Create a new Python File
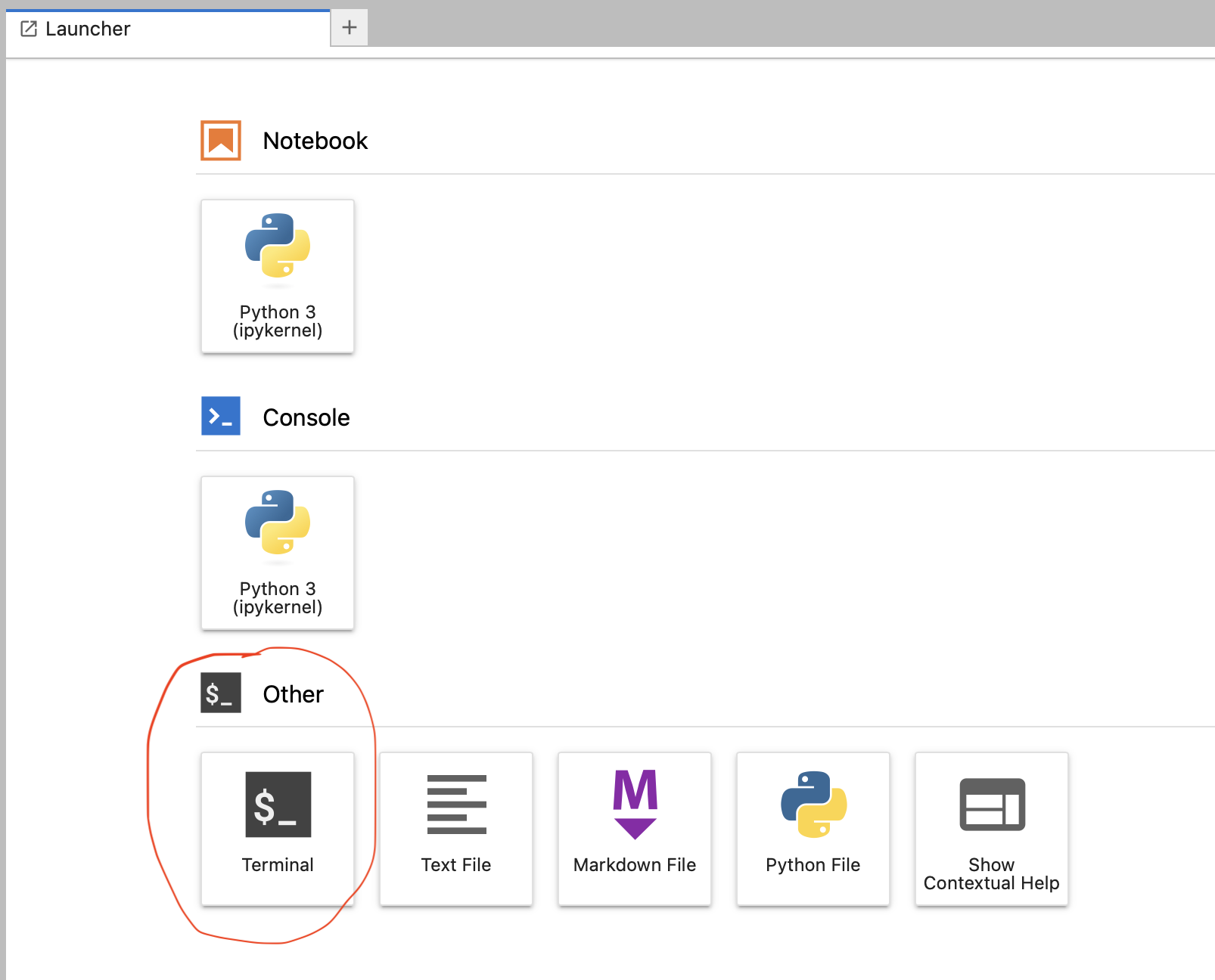Viewport: 1215px width, 980px height. [x=813, y=828]
